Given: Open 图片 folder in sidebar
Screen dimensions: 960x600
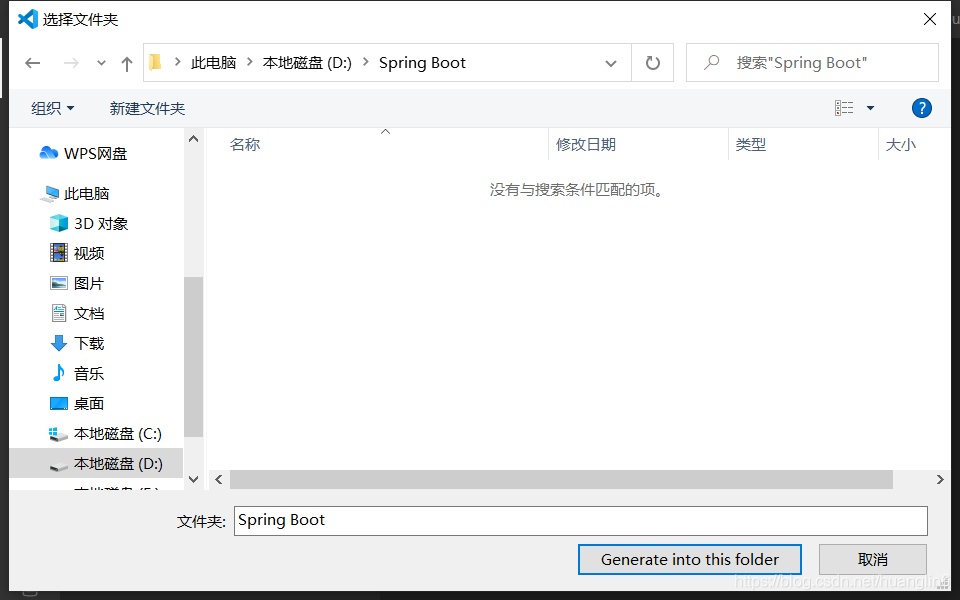Looking at the screenshot, I should coord(77,283).
